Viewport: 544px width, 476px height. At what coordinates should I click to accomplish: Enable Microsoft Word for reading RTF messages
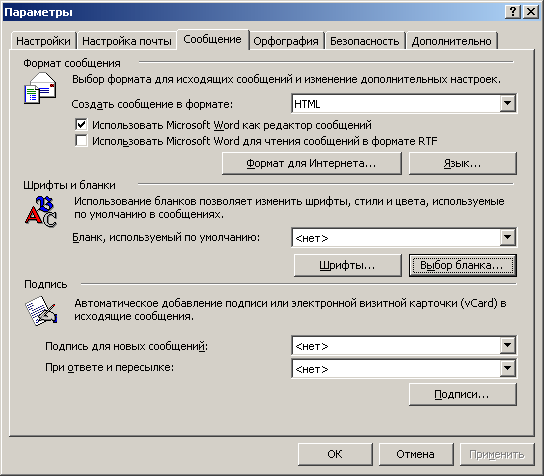(x=81, y=141)
